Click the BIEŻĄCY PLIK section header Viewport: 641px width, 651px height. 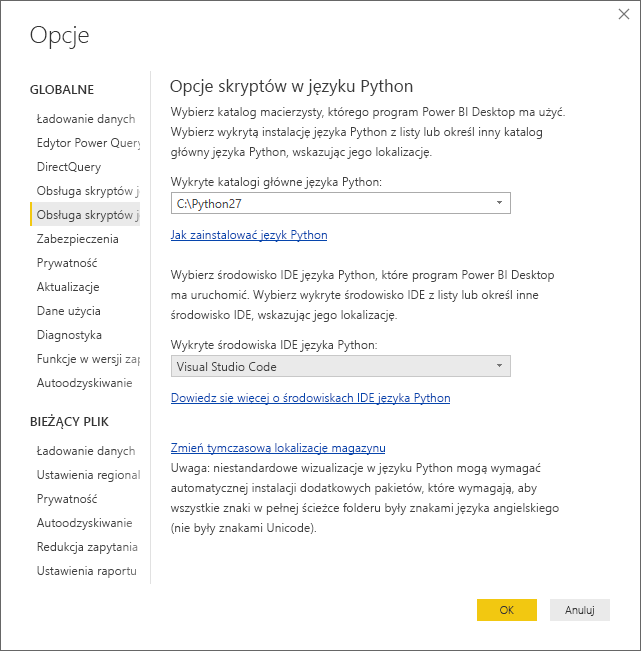coord(69,422)
